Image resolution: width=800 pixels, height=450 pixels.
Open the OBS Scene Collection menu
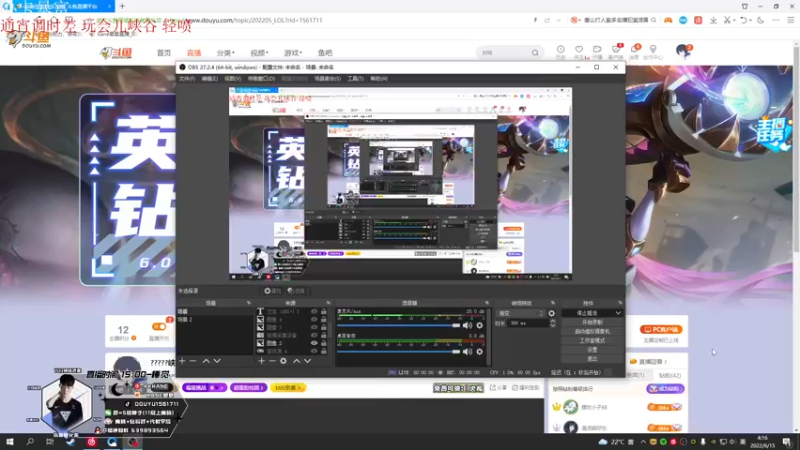point(328,79)
